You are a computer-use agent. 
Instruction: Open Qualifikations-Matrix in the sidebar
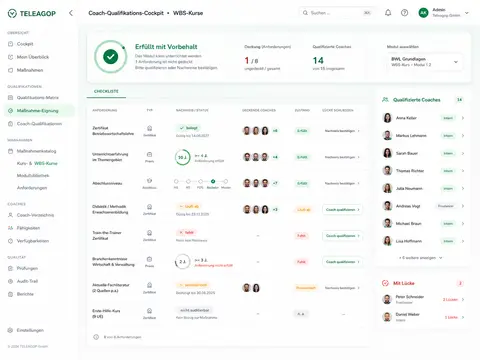33,97
